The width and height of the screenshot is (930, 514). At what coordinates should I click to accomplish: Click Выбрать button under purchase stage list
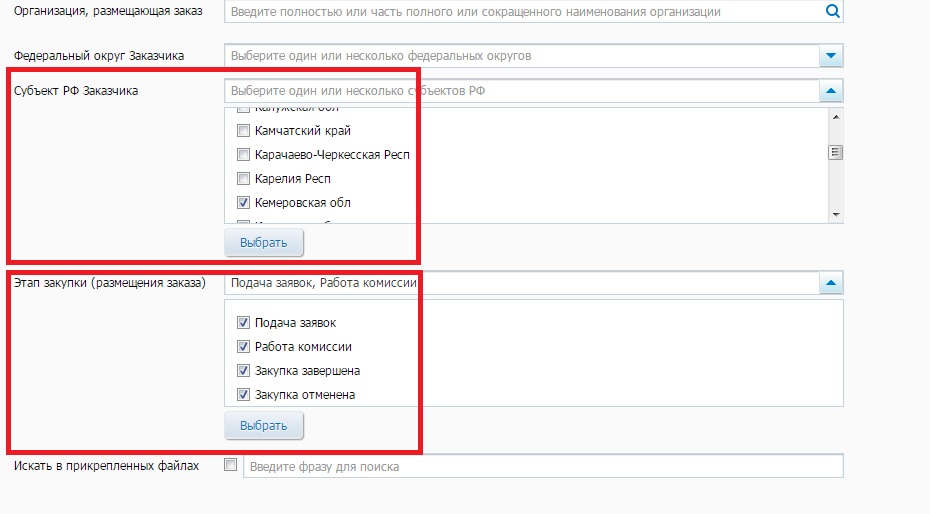click(264, 426)
